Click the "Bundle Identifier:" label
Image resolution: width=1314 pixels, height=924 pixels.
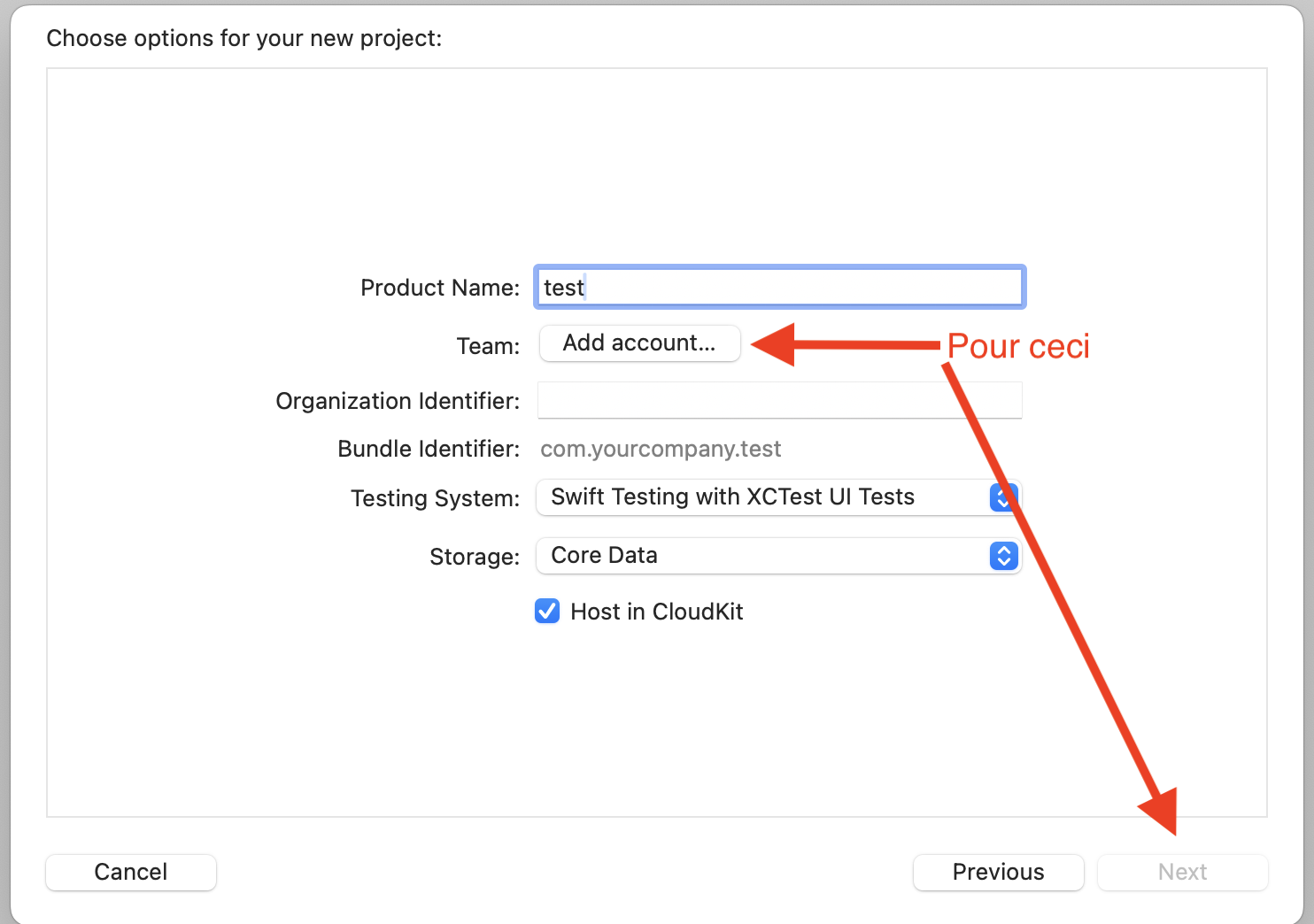pyautogui.click(x=429, y=450)
